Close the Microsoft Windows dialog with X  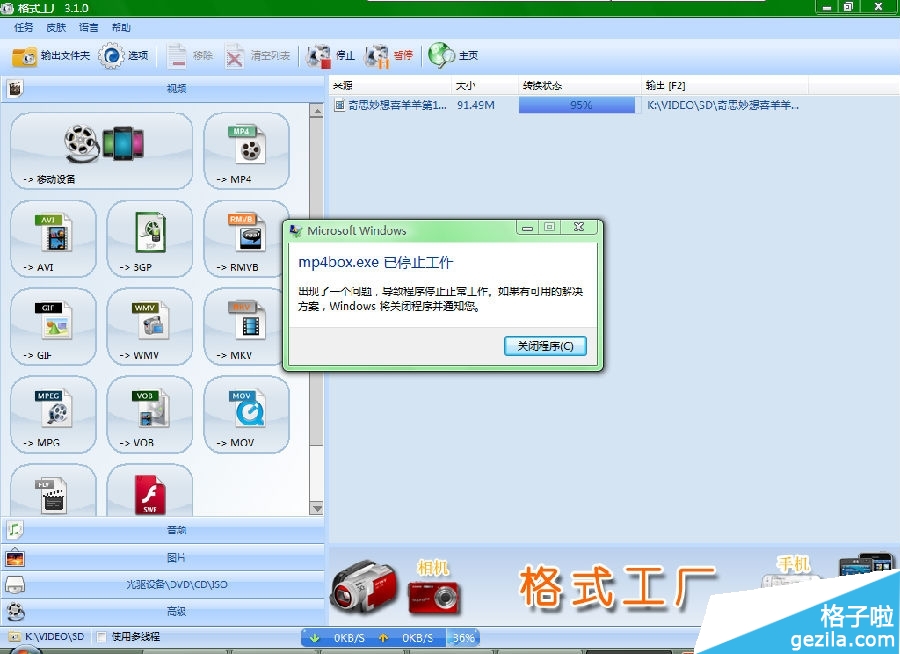(579, 227)
